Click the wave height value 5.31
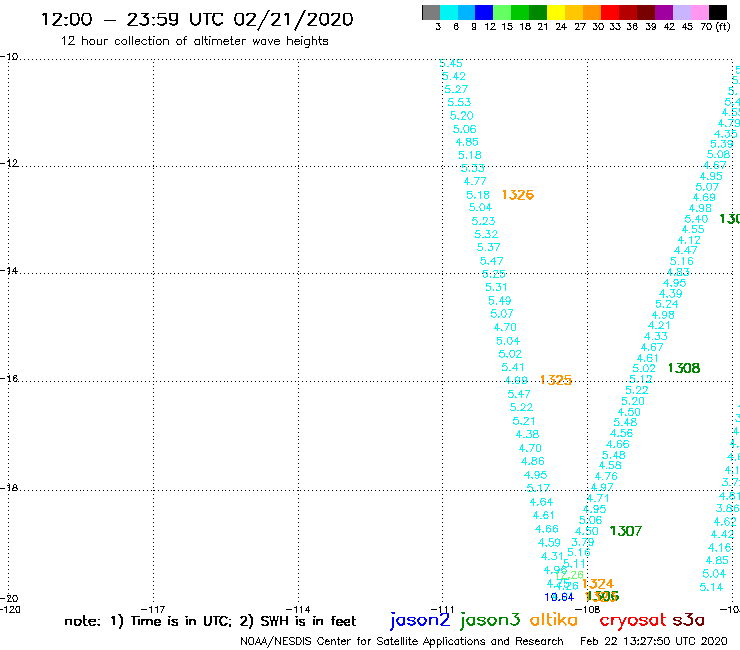740x650 pixels. (496, 287)
